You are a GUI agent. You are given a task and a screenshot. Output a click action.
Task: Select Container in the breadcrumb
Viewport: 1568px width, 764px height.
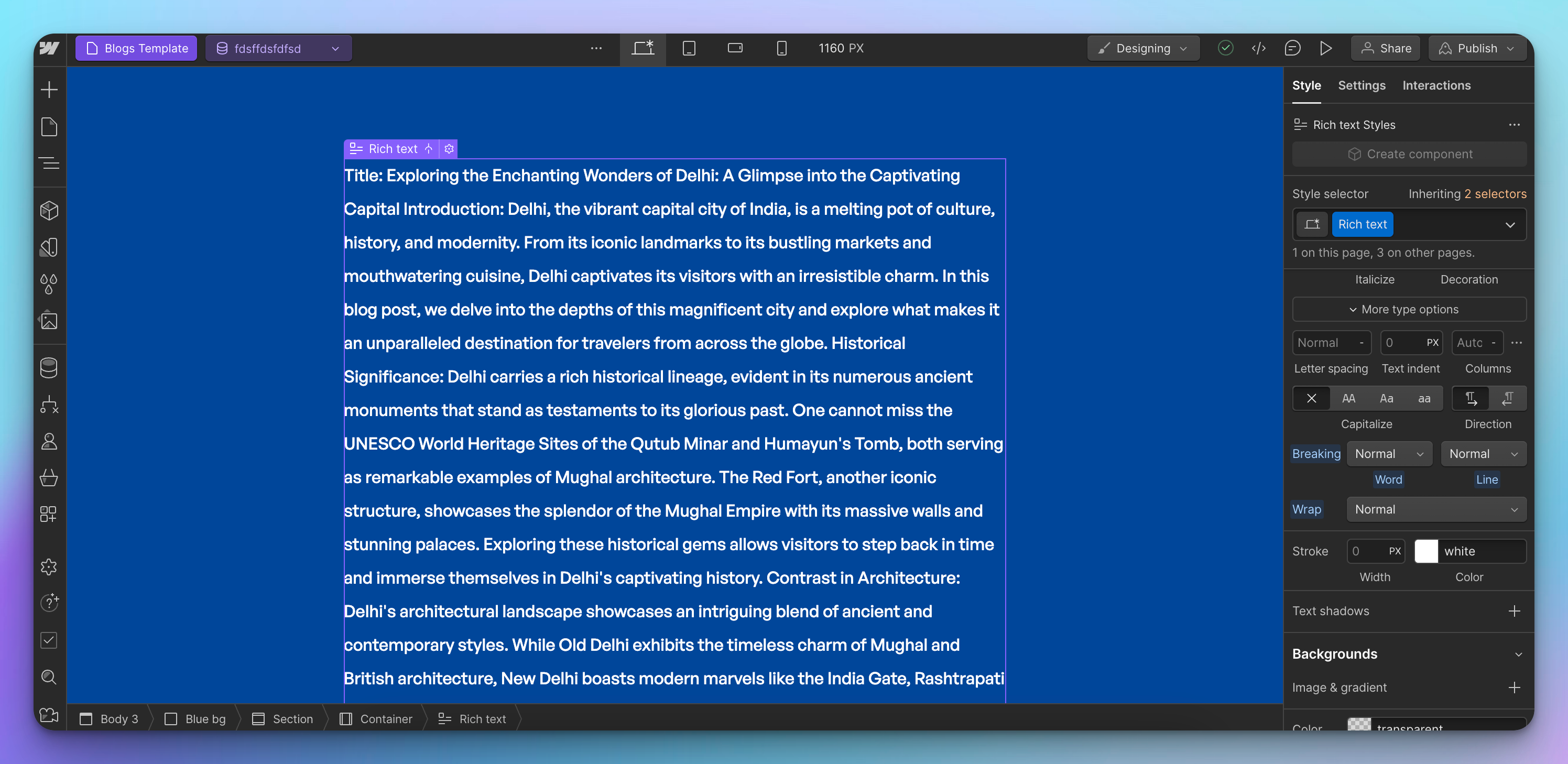coord(376,719)
